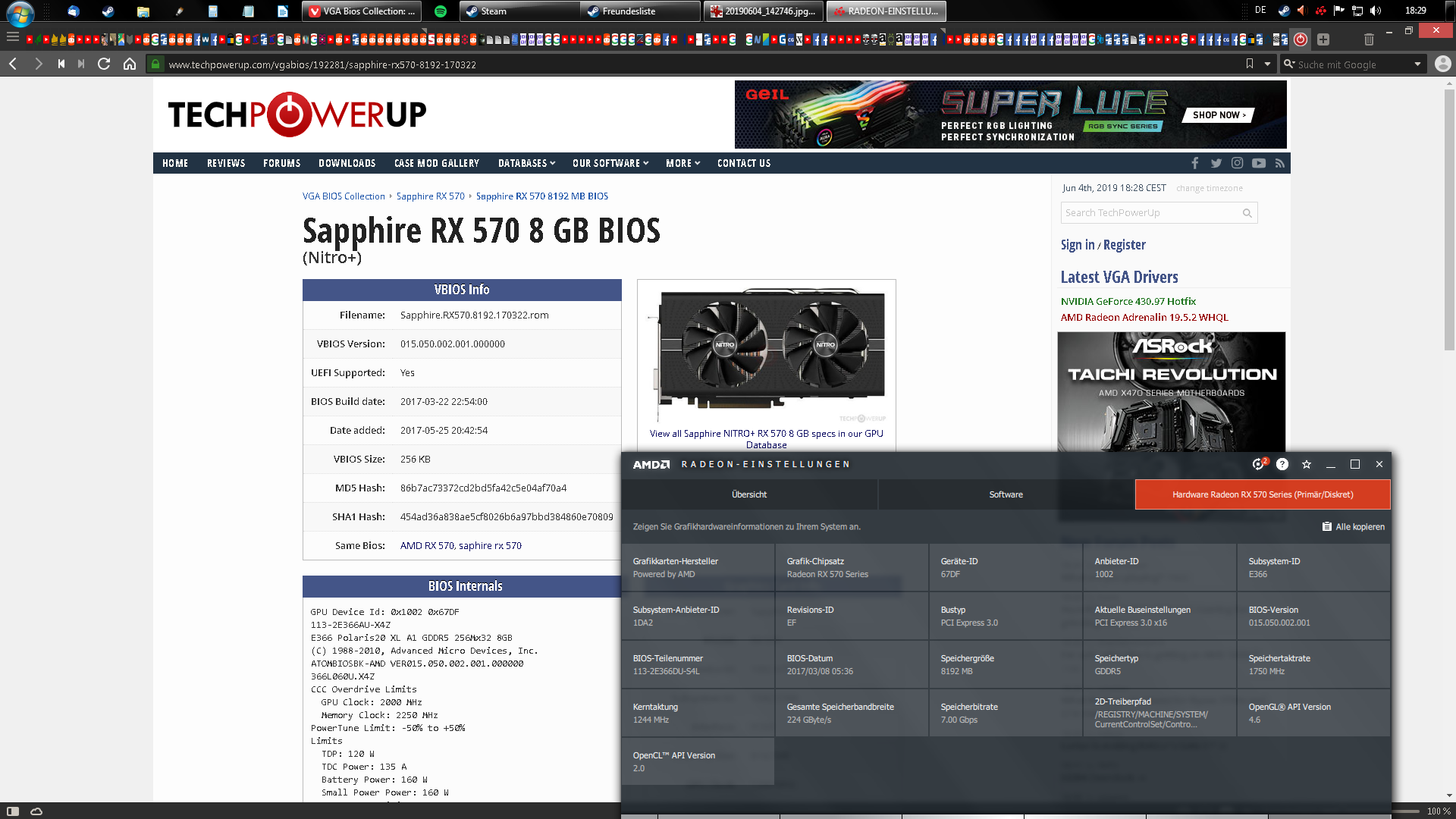Click the Register link
1456x819 pixels.
click(x=1125, y=245)
